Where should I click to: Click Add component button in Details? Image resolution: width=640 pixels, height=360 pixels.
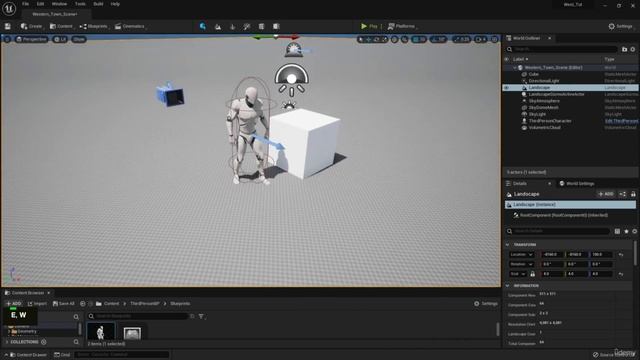tap(606, 194)
